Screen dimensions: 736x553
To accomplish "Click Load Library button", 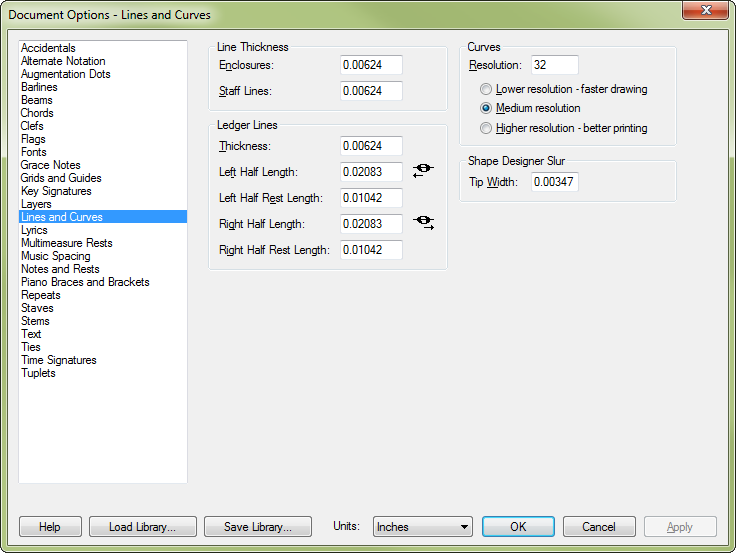I will [x=143, y=527].
